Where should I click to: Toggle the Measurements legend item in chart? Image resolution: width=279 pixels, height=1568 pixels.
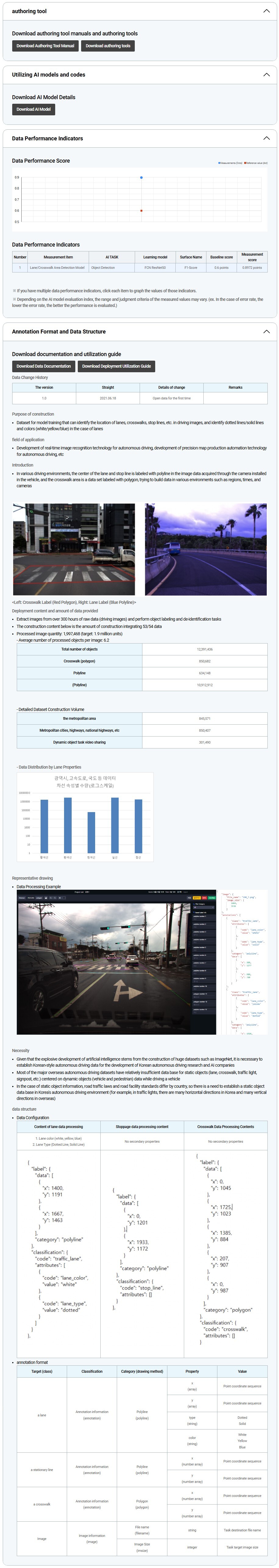point(231,163)
